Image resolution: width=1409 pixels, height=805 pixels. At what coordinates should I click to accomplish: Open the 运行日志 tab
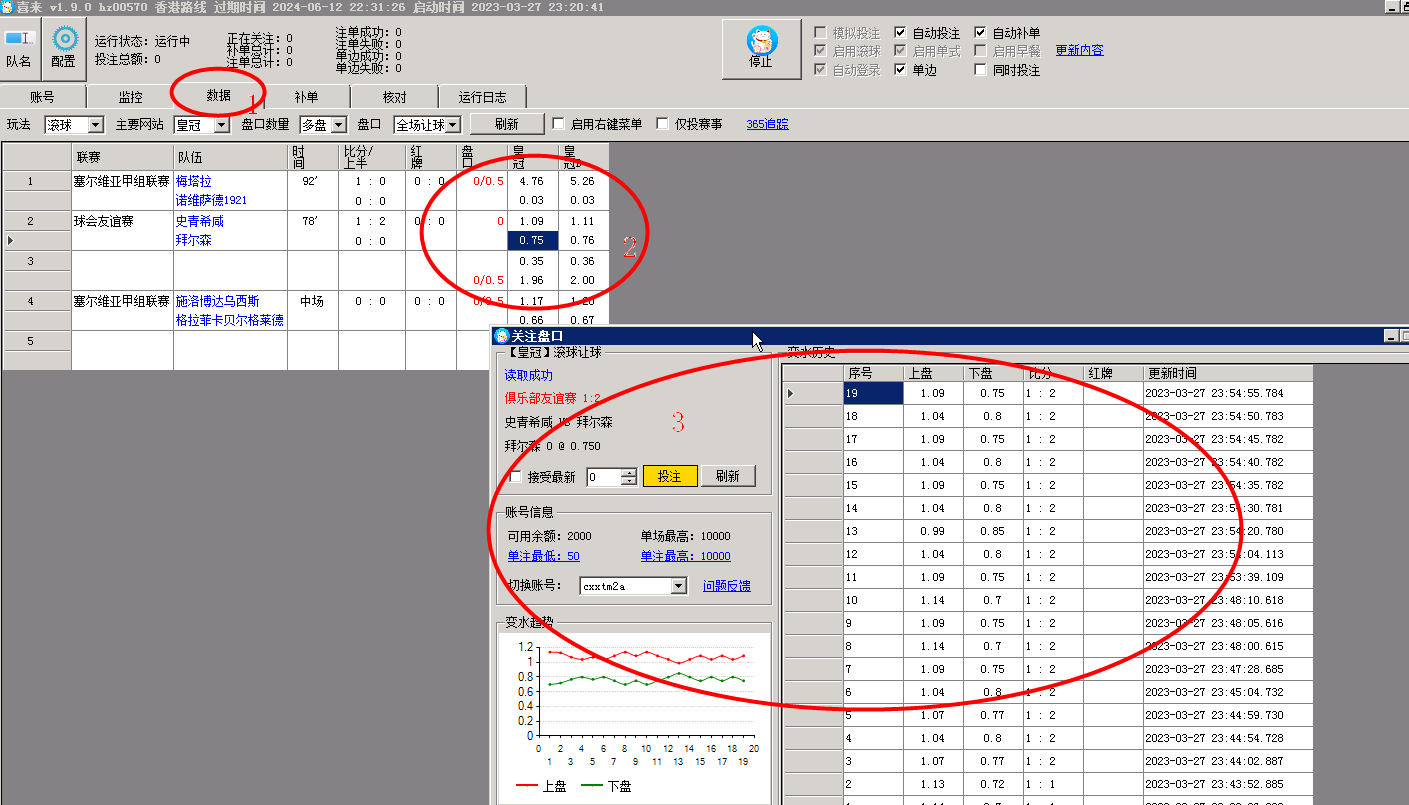tap(482, 97)
